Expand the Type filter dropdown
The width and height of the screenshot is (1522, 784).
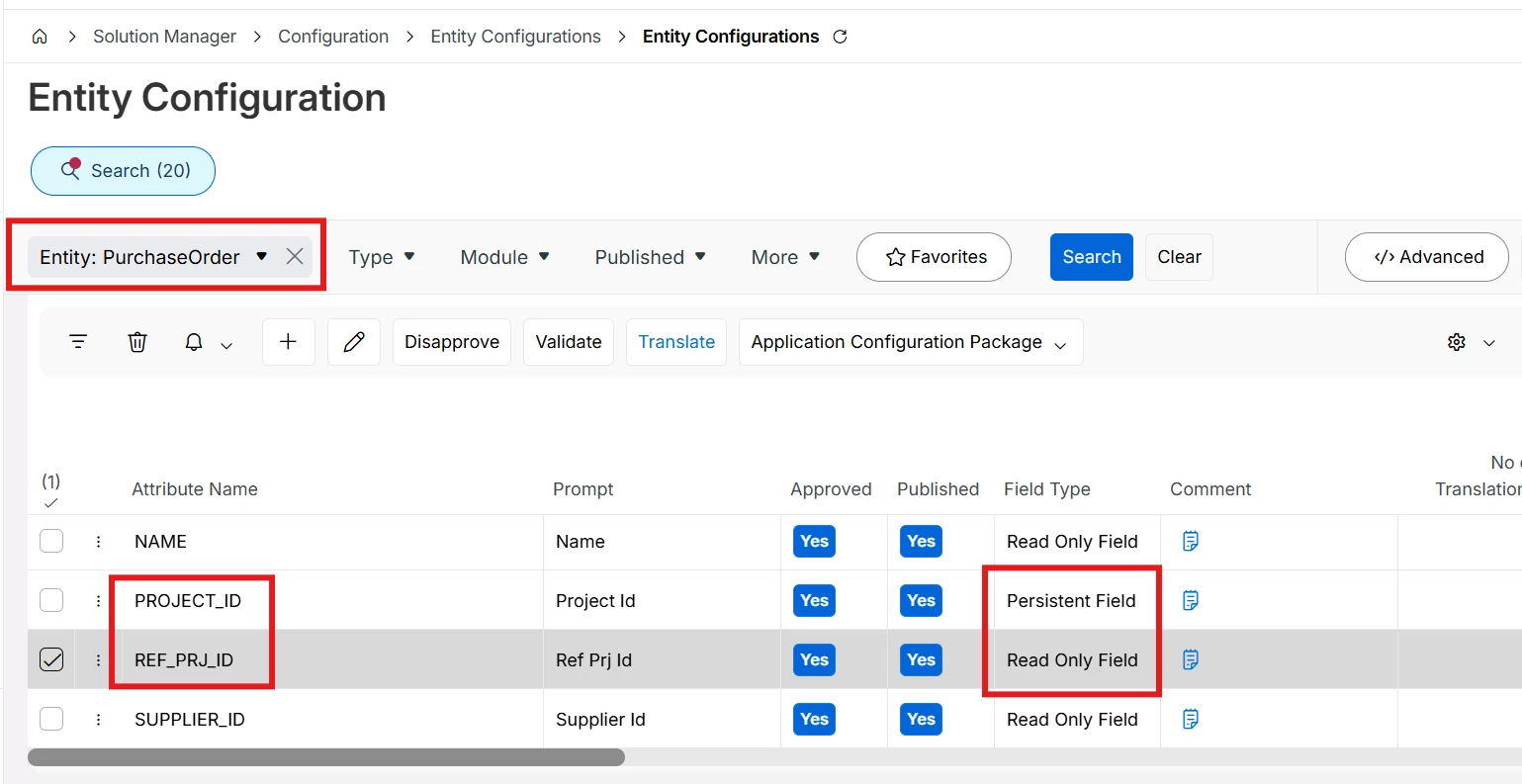382,257
